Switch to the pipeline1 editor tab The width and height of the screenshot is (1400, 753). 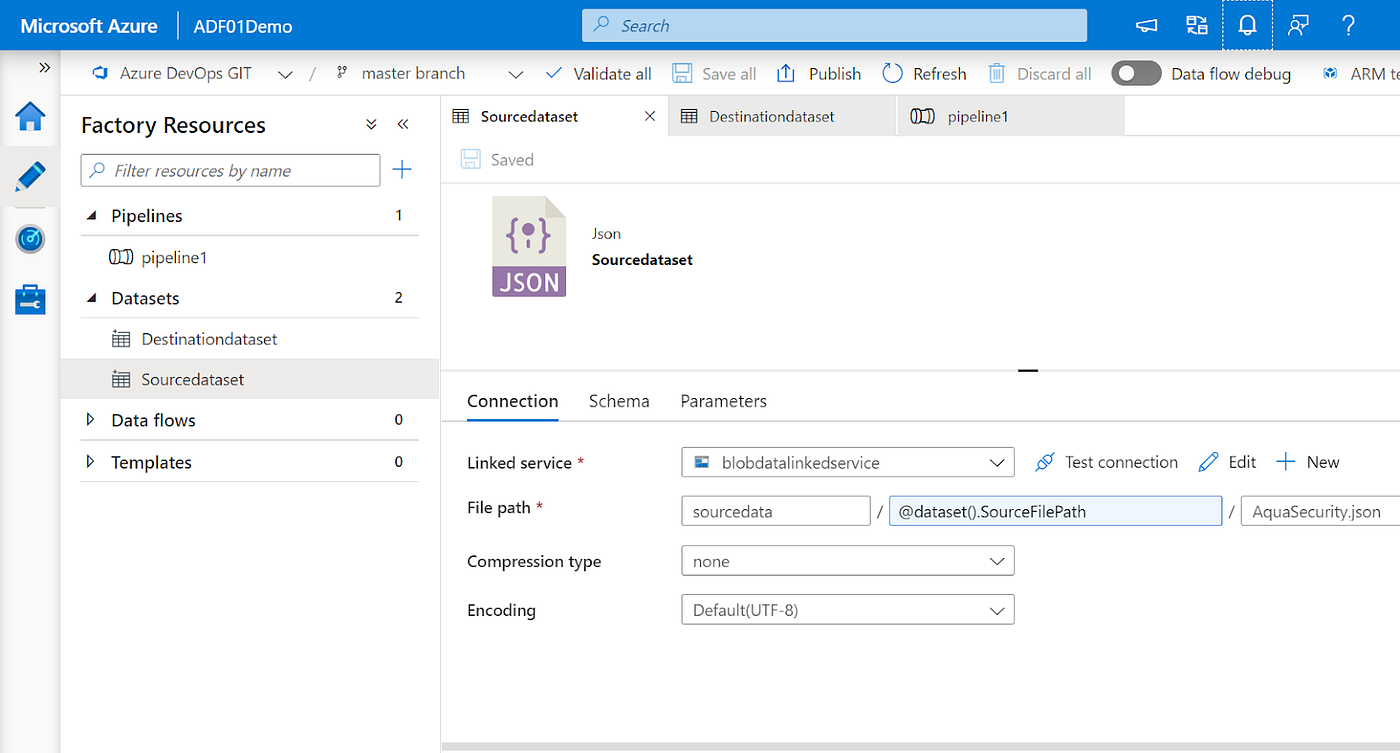1011,116
